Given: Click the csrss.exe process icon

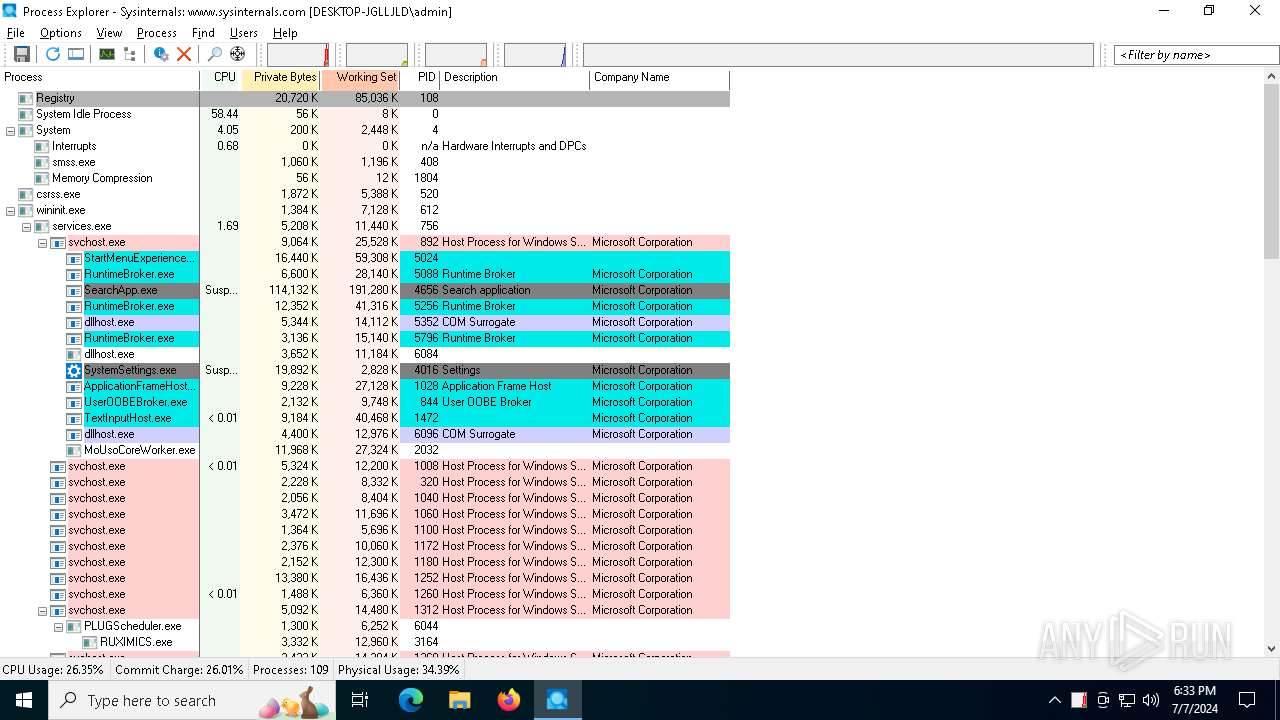Looking at the screenshot, I should pos(26,194).
